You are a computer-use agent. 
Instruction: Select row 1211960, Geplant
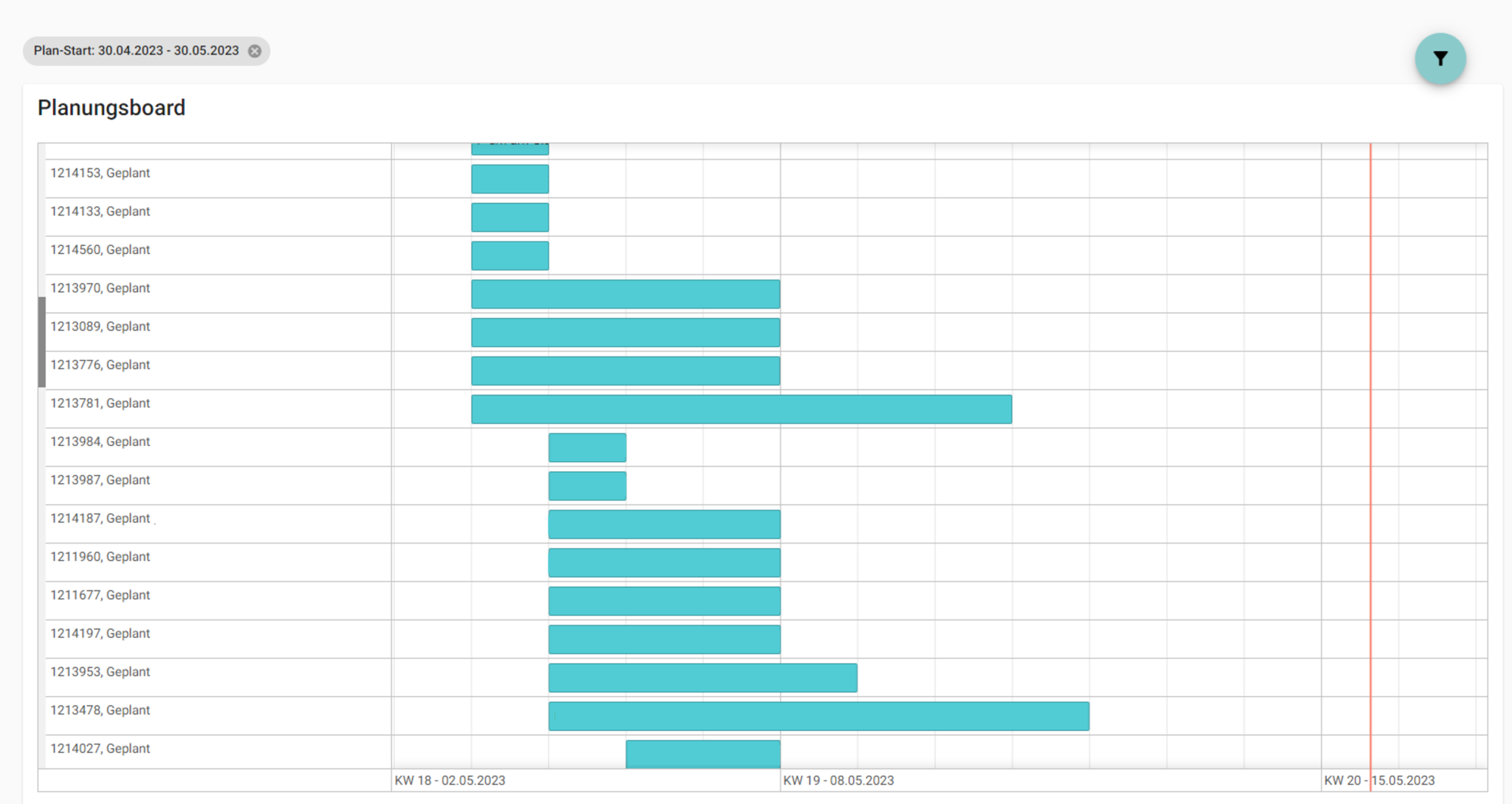pyautogui.click(x=100, y=557)
